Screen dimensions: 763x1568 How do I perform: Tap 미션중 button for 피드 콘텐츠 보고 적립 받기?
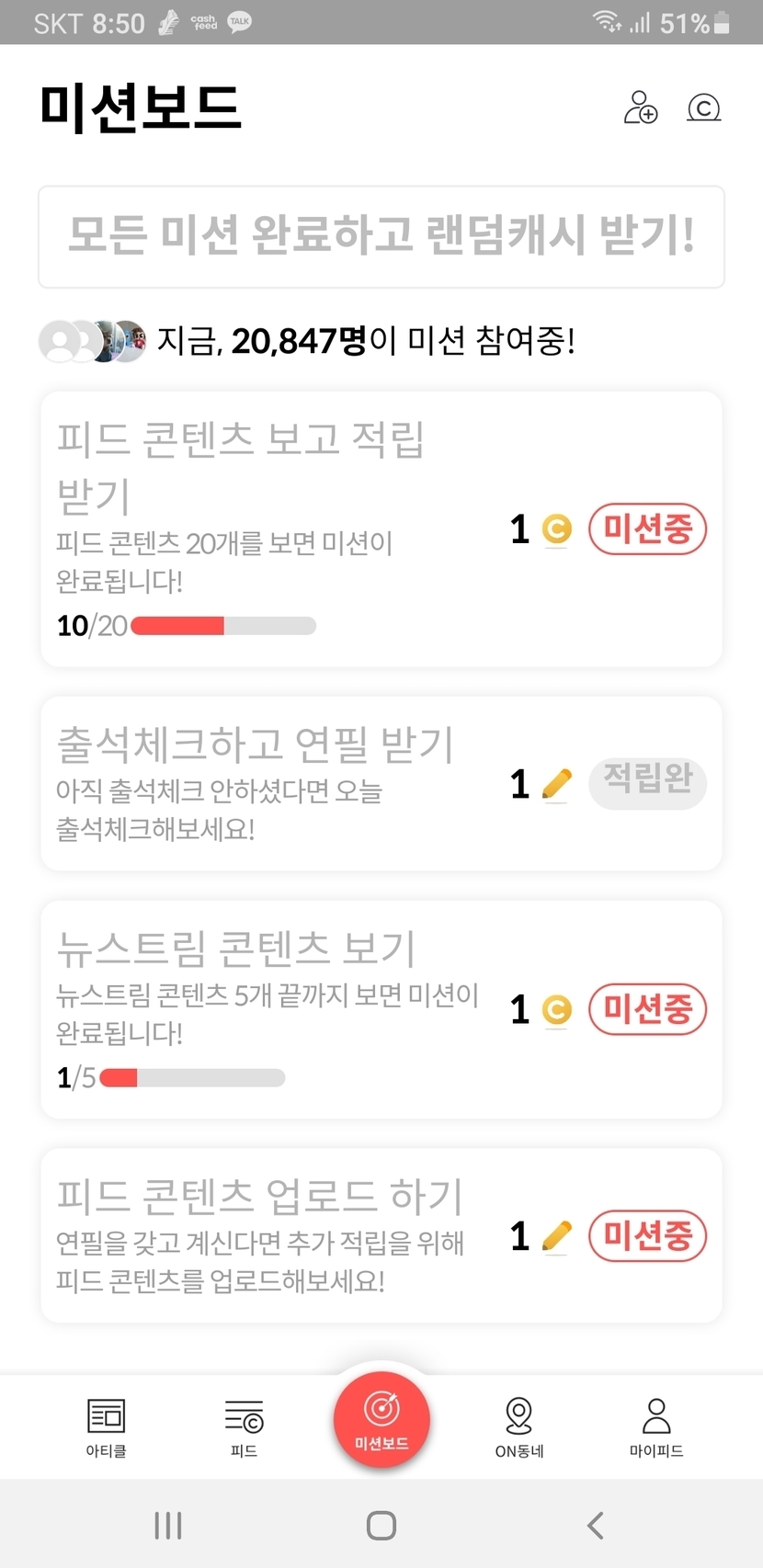[647, 528]
